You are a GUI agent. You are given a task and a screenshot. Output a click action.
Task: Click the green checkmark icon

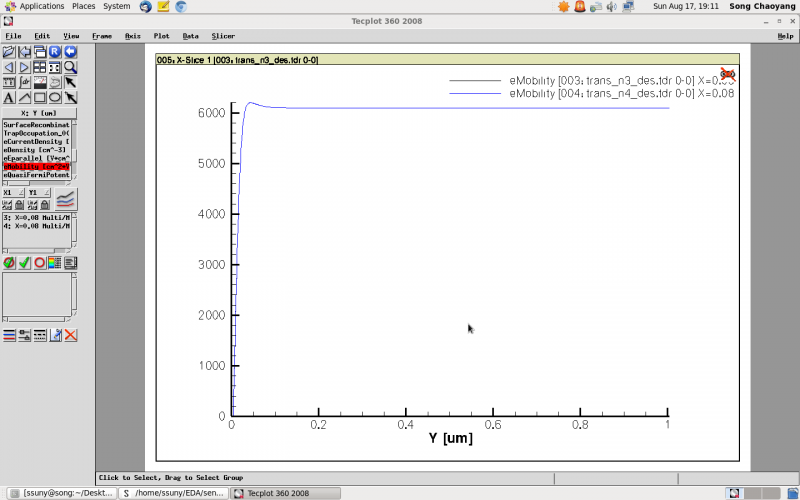click(24, 263)
